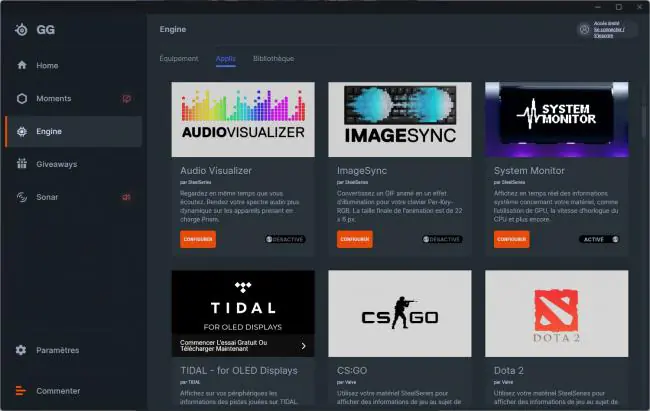This screenshot has height=411, width=650.
Task: Switch to the Bibliothèque tab
Action: pos(274,58)
